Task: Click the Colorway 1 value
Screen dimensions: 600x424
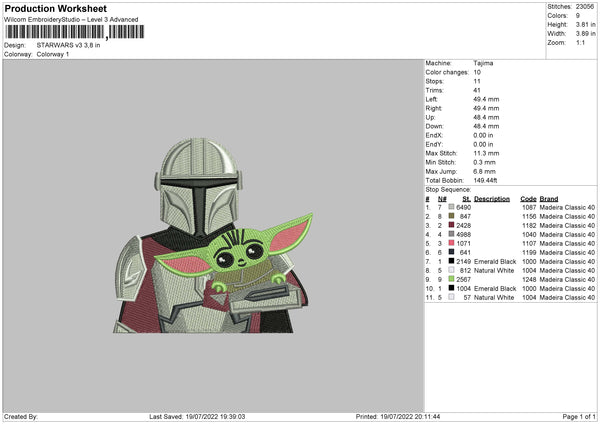Action: coord(53,54)
